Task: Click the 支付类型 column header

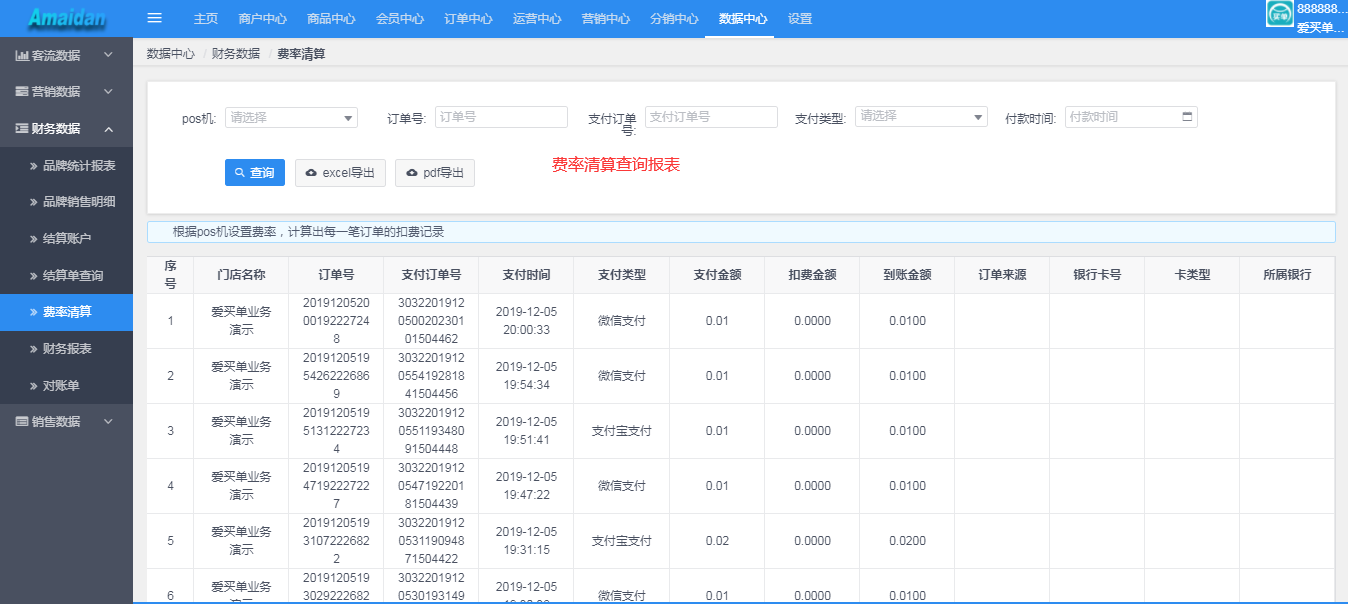Action: 622,275
